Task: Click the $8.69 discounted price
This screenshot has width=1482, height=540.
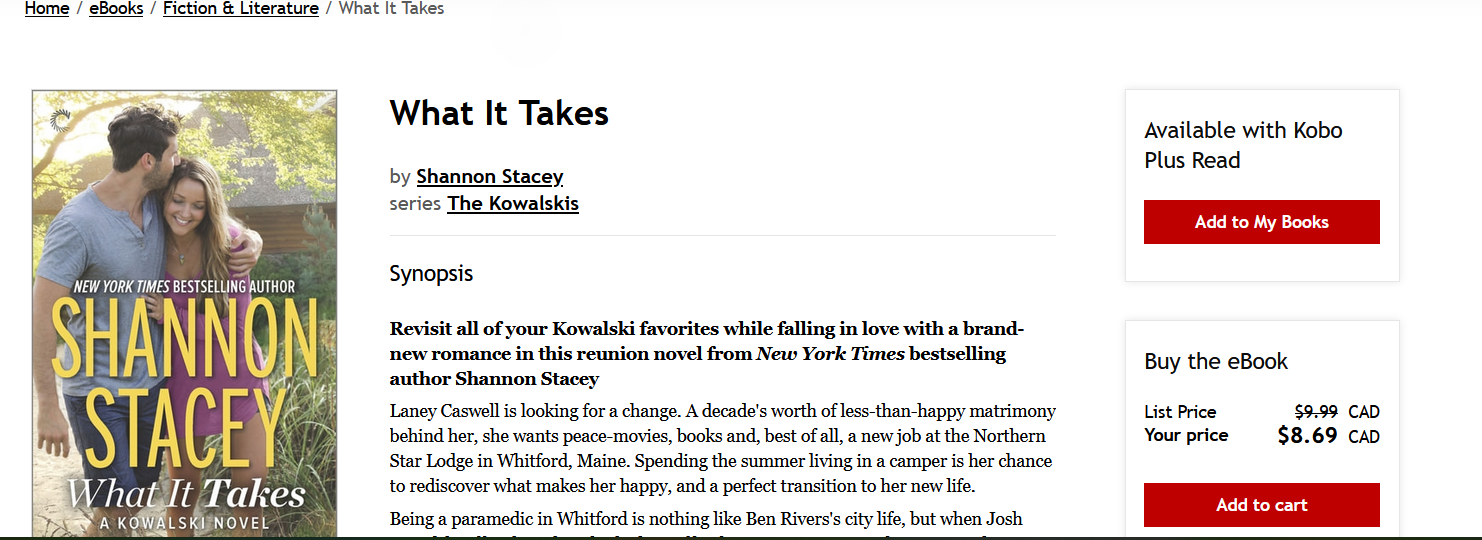Action: 1307,436
